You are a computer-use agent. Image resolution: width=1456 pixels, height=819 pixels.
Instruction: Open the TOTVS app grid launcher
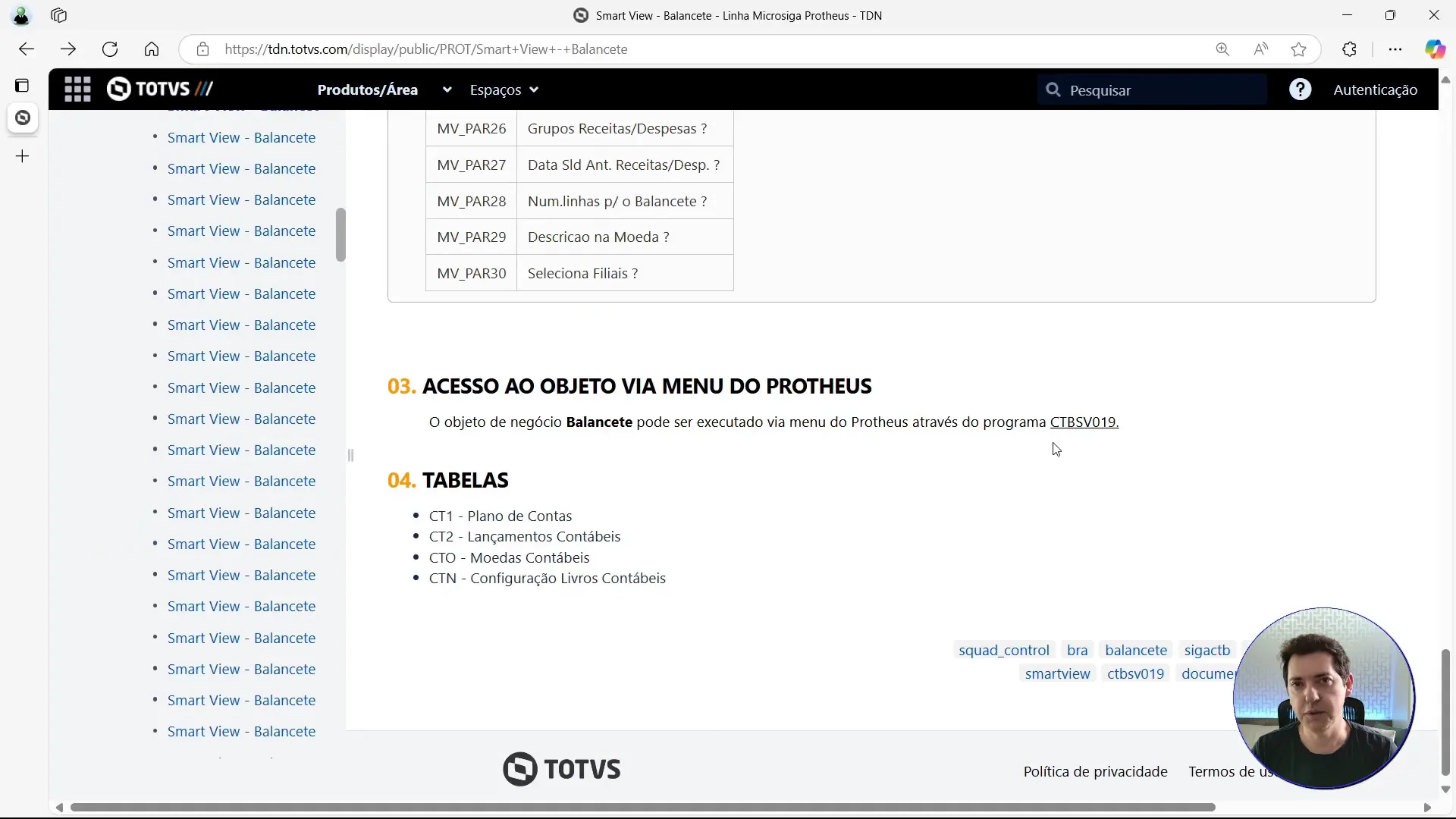click(x=77, y=89)
